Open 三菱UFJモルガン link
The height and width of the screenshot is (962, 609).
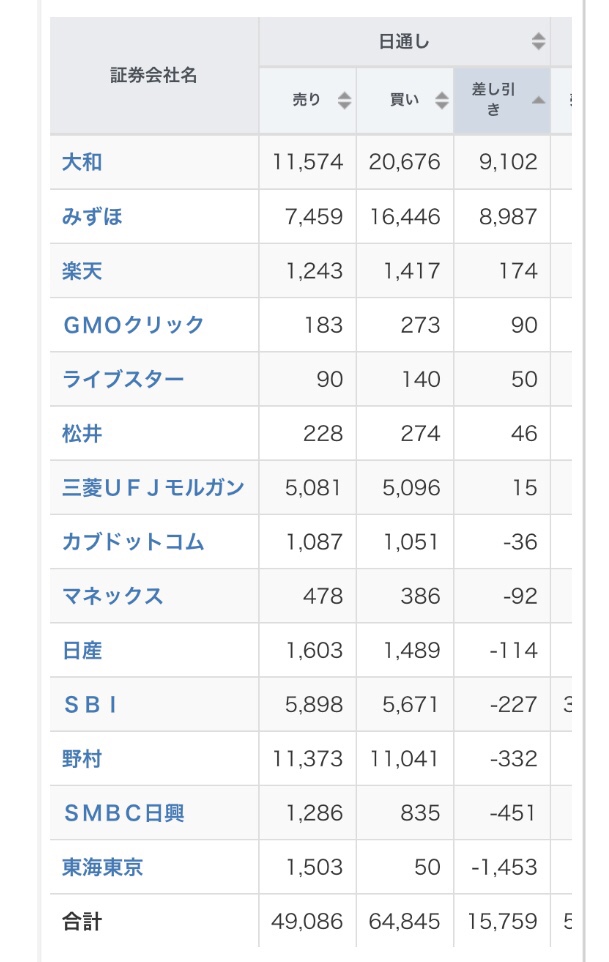click(153, 487)
